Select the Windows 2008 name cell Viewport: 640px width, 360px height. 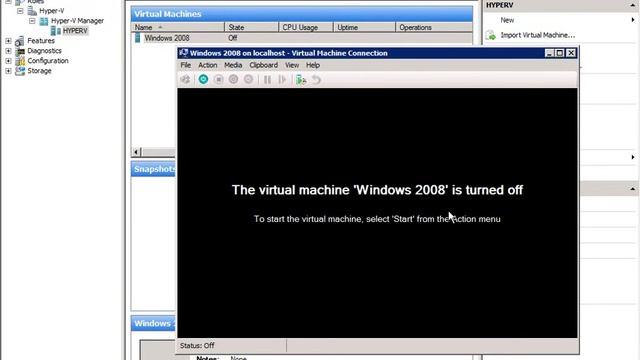167,38
